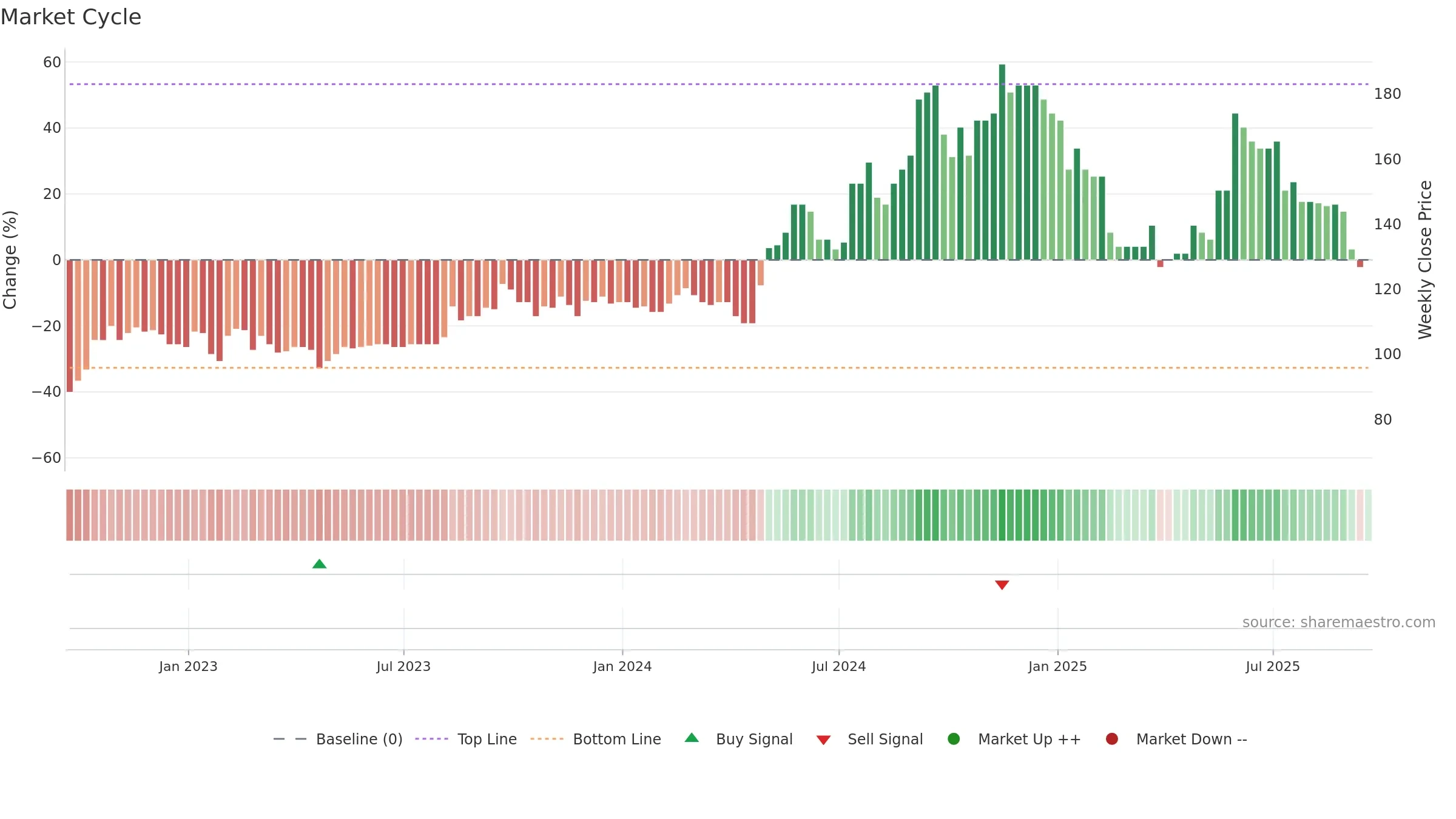Click the Jul 2023 axis label
This screenshot has width=1456, height=819.
click(403, 667)
